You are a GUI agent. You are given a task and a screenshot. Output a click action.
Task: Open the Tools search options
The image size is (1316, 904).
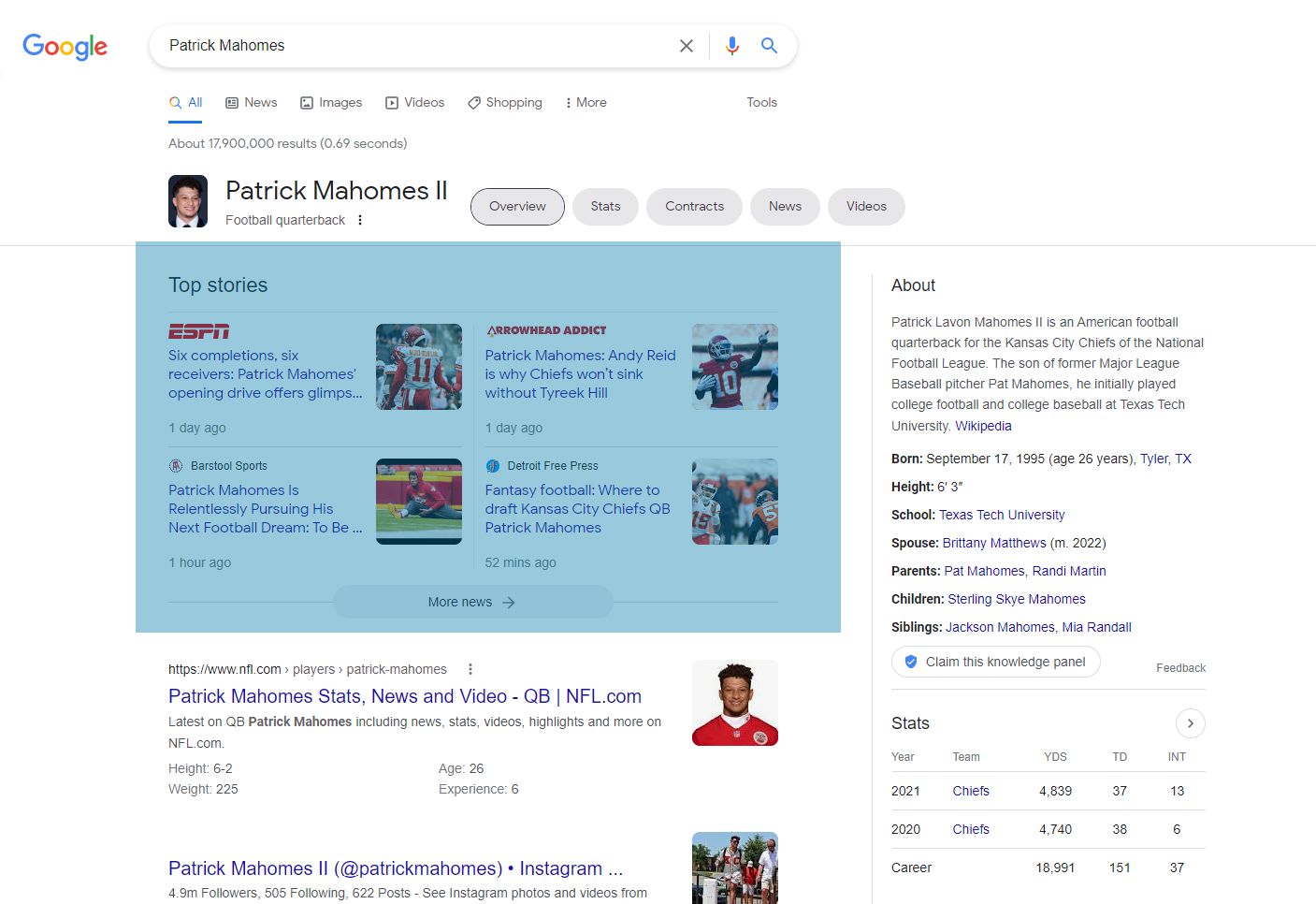761,102
